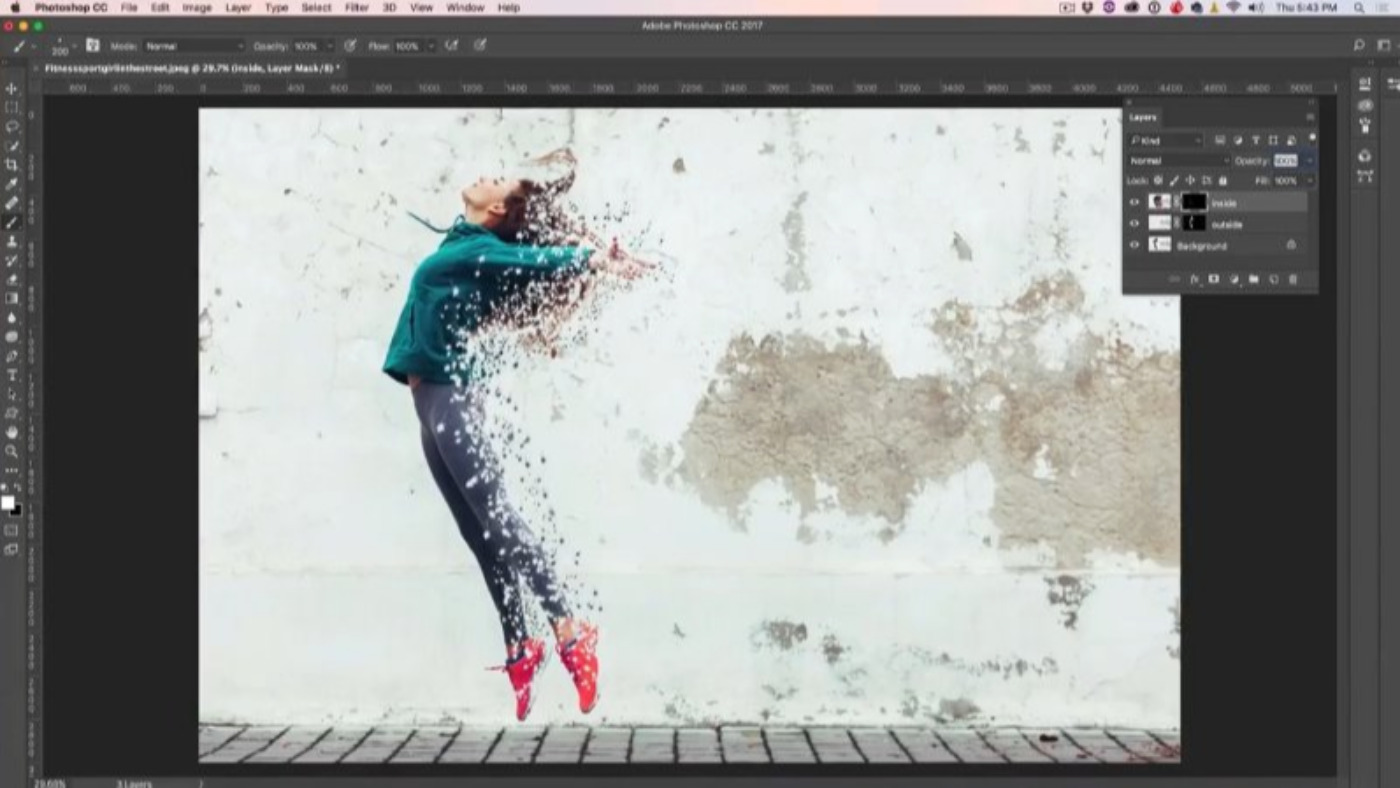Select the Crop tool
The width and height of the screenshot is (1400, 788).
12,165
